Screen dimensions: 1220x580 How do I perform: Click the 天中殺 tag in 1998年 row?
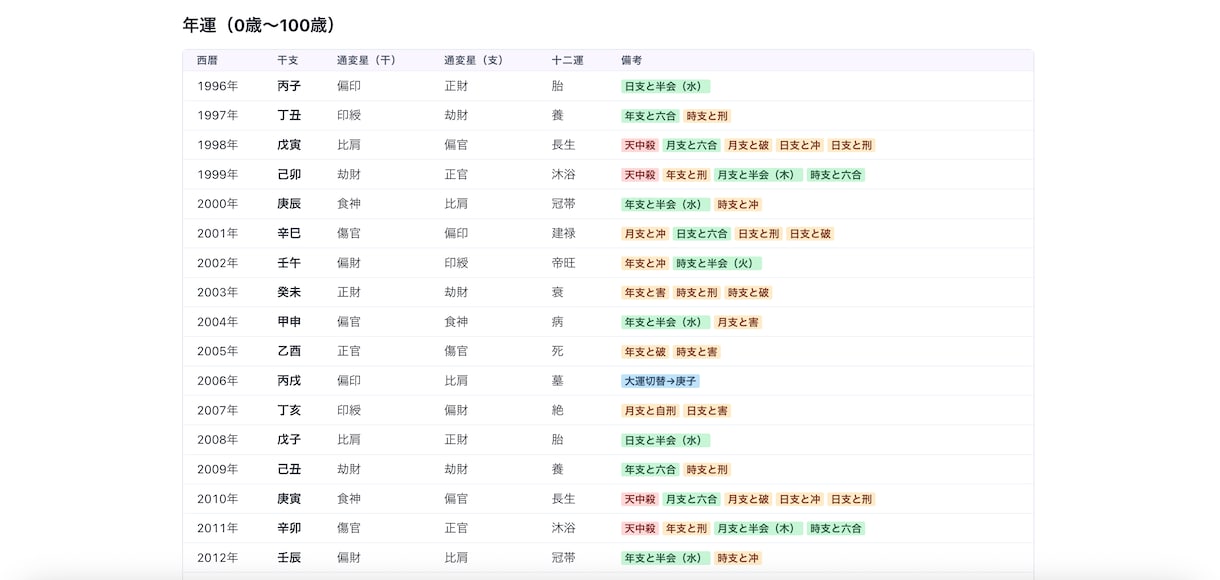(640, 146)
